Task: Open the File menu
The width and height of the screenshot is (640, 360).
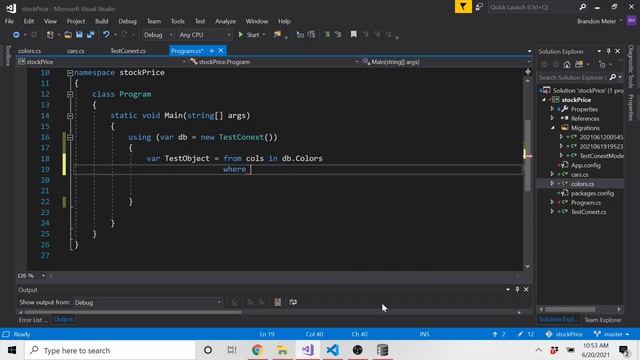Action: pos(9,21)
